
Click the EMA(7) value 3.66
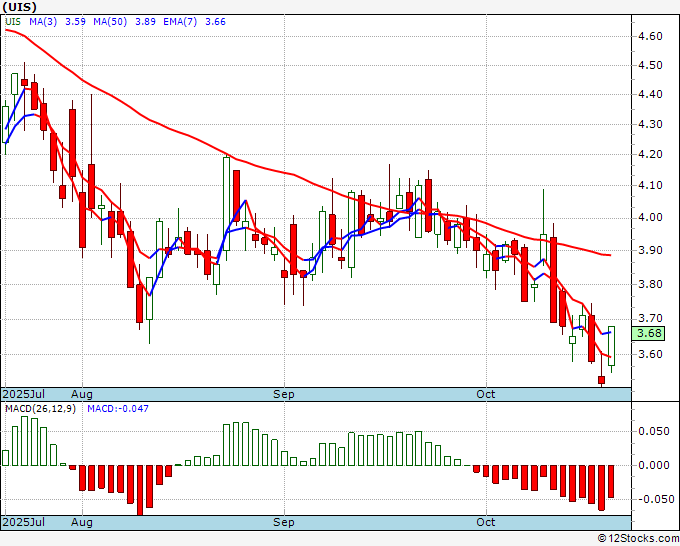[x=215, y=22]
